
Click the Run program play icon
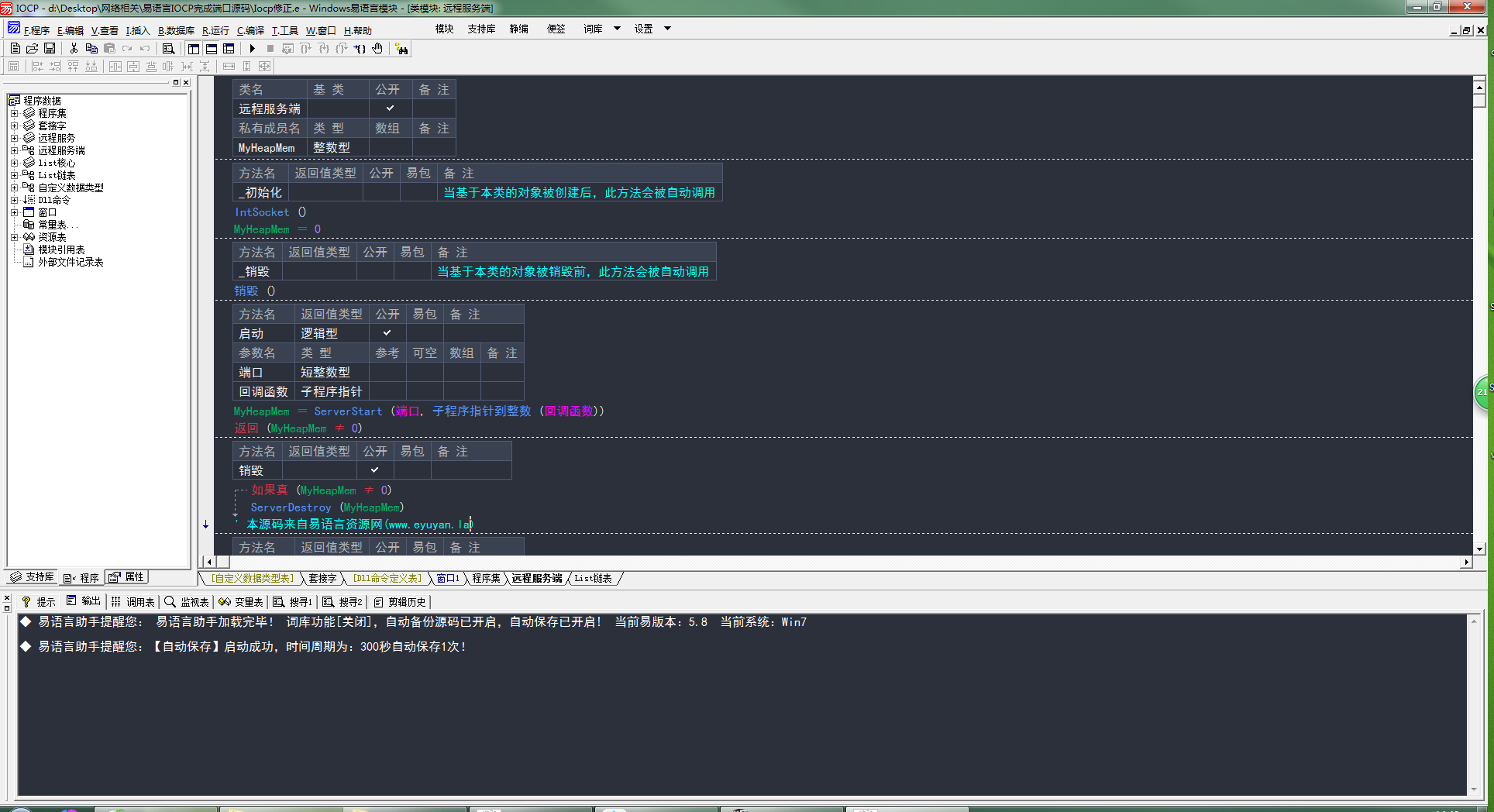point(253,49)
